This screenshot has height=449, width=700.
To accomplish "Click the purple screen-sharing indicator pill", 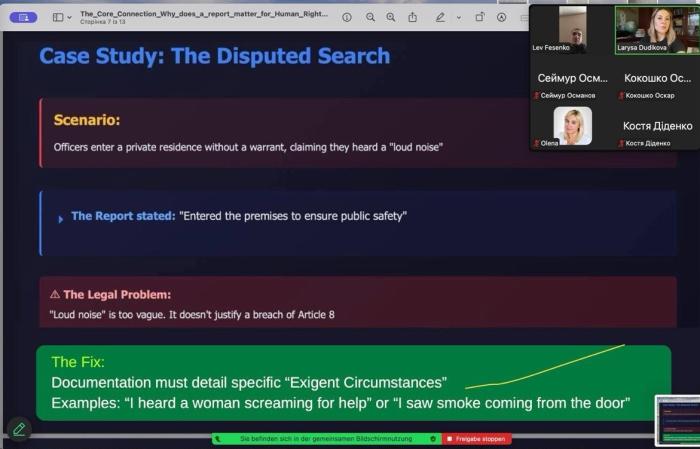I will coord(23,17).
